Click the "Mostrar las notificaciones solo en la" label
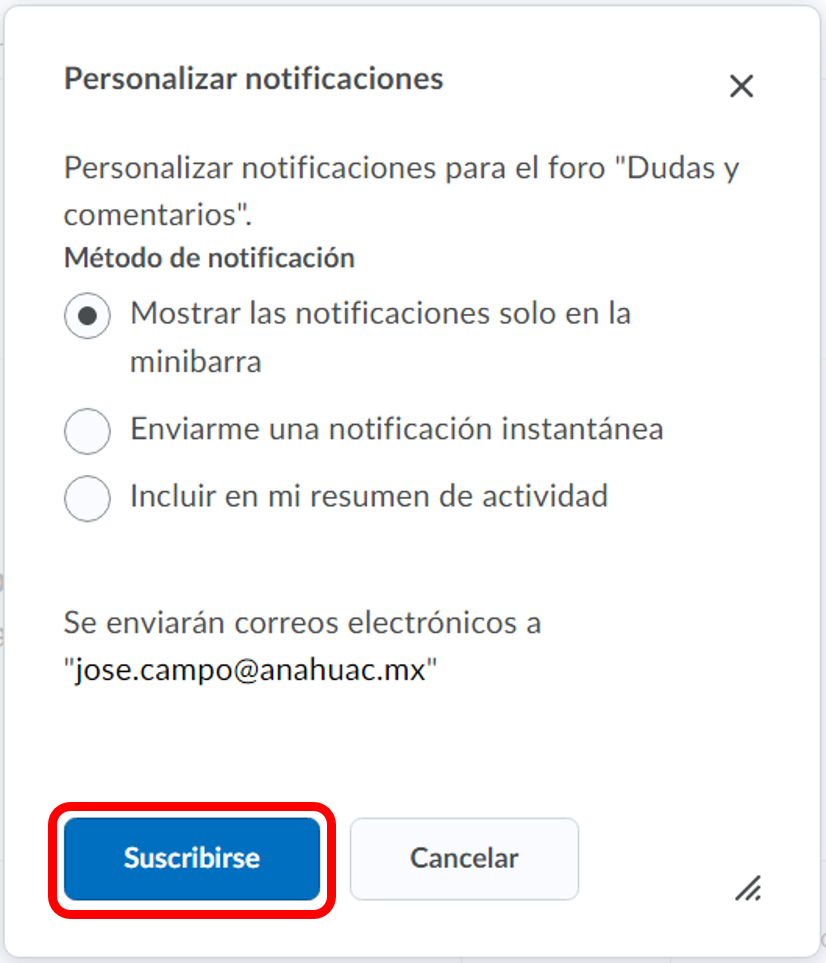This screenshot has width=826, height=963. (x=380, y=314)
